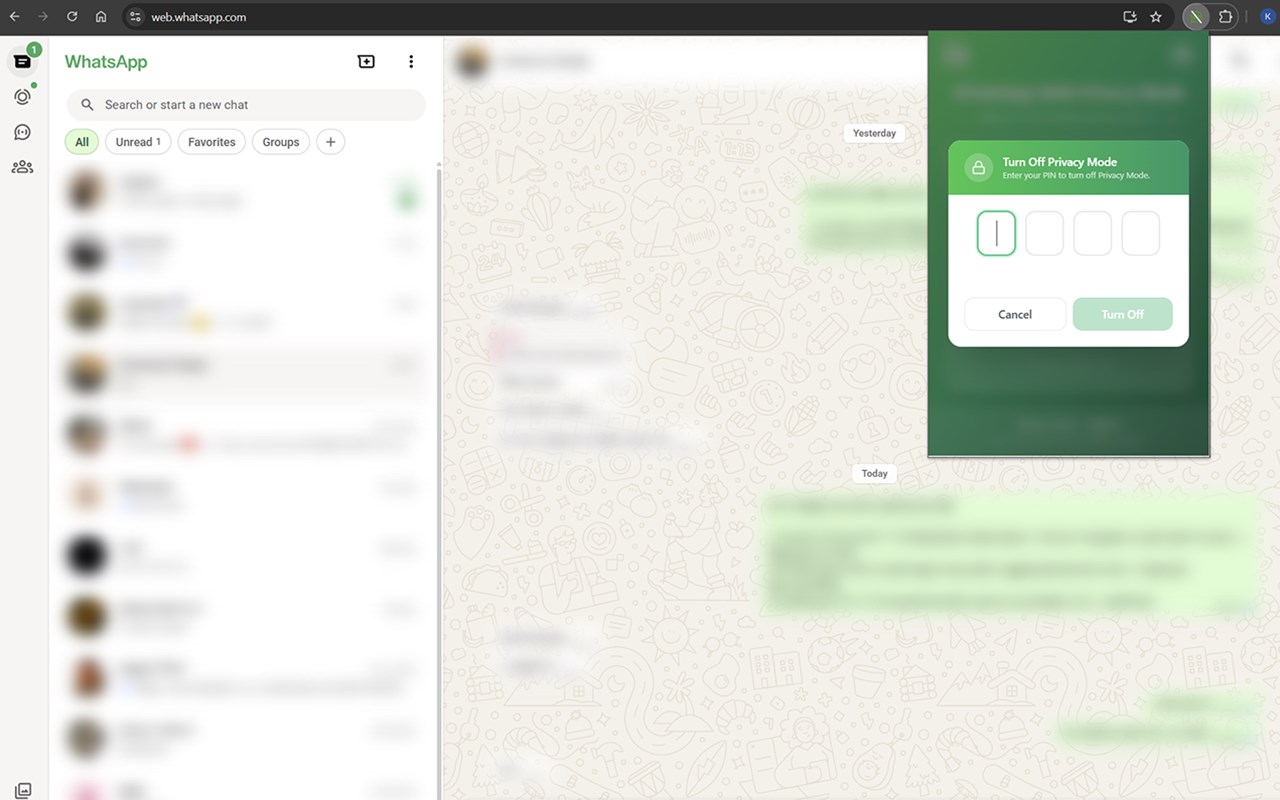The height and width of the screenshot is (800, 1280).
Task: Select the Groups chat filter
Action: click(281, 142)
